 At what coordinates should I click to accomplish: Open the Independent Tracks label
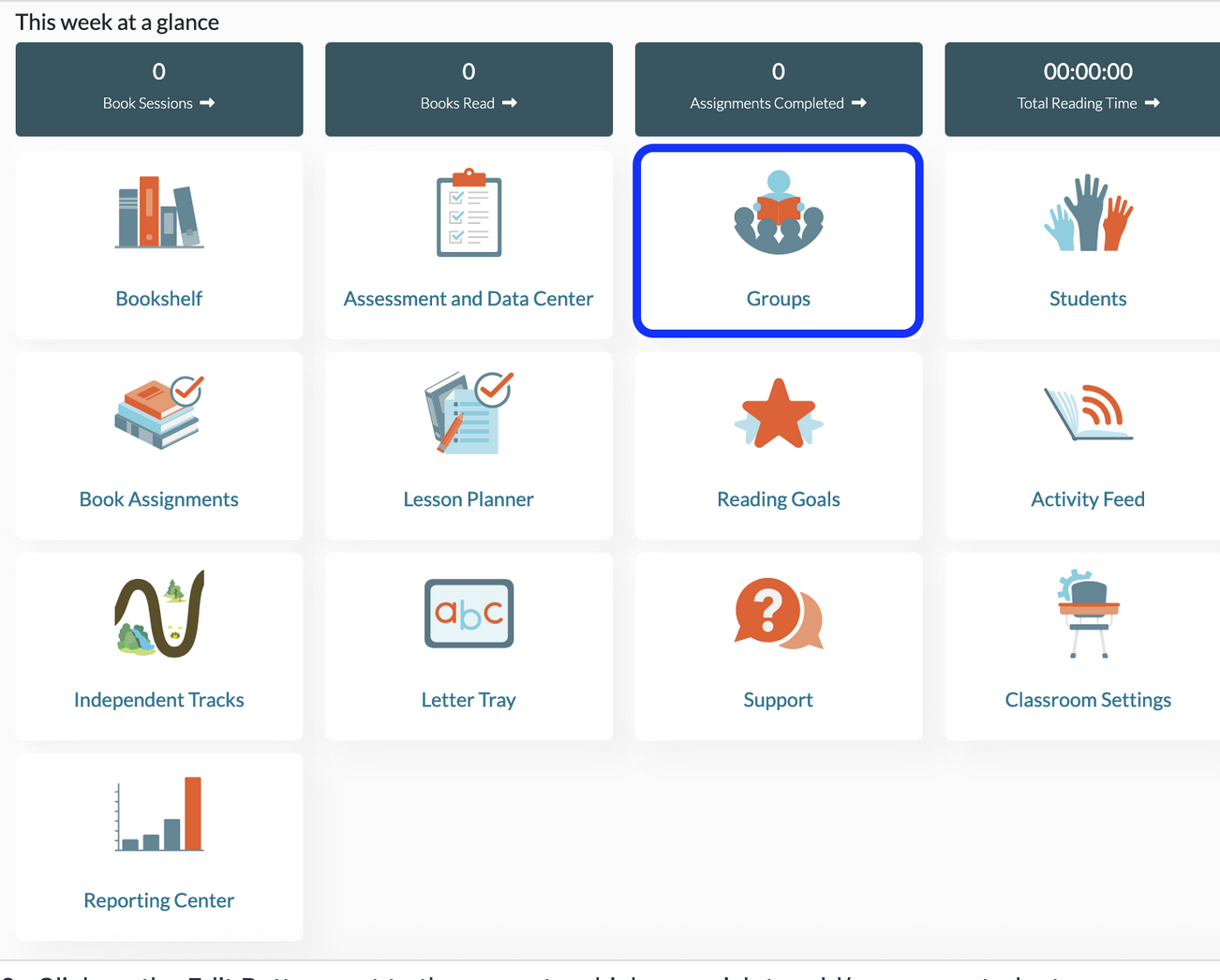159,700
